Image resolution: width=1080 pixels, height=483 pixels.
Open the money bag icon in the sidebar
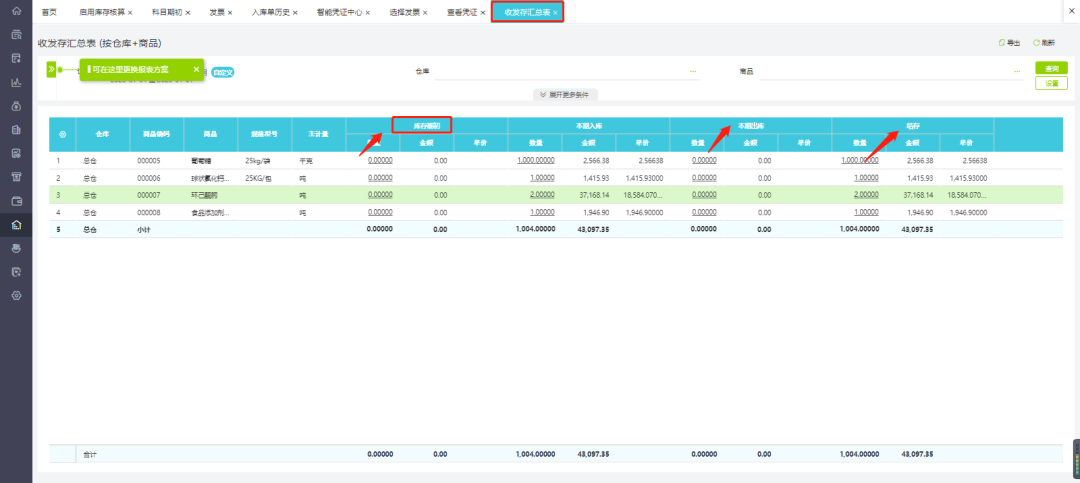click(x=17, y=106)
